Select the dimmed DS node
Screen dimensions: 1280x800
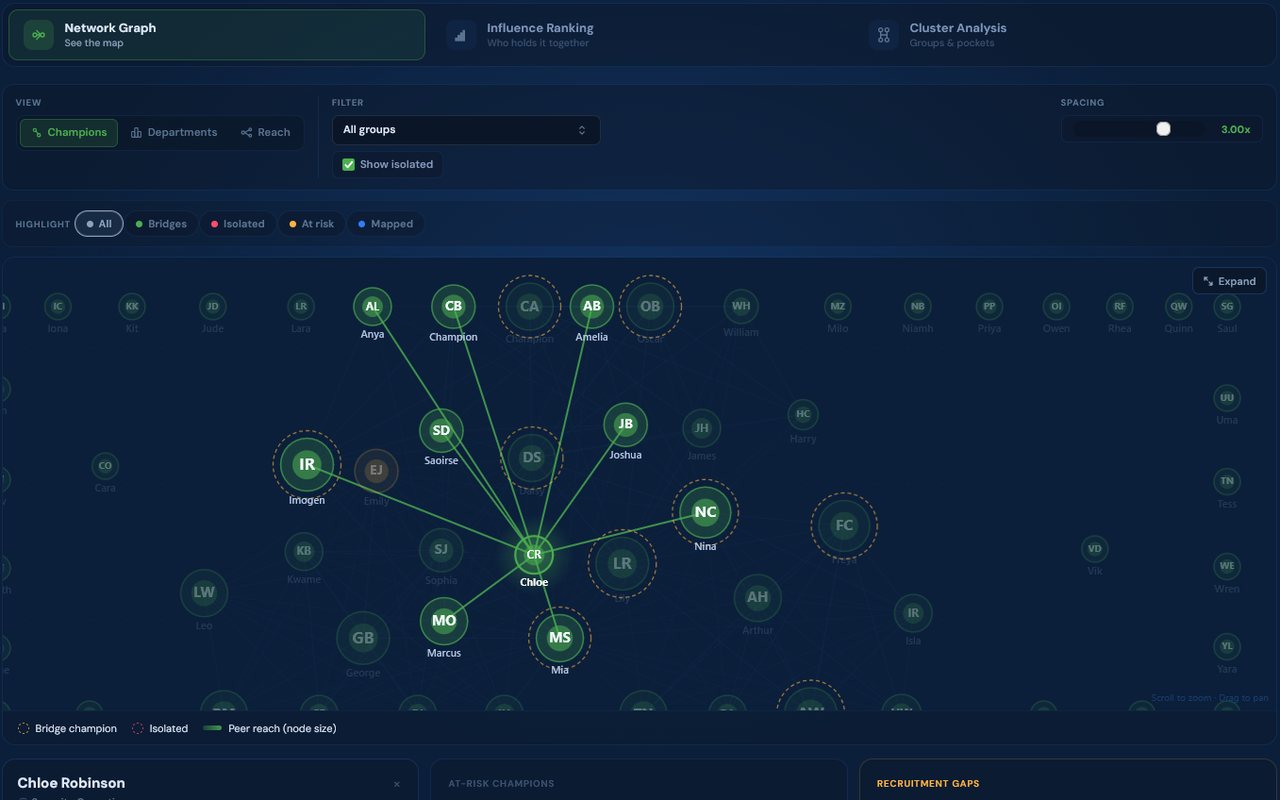532,458
